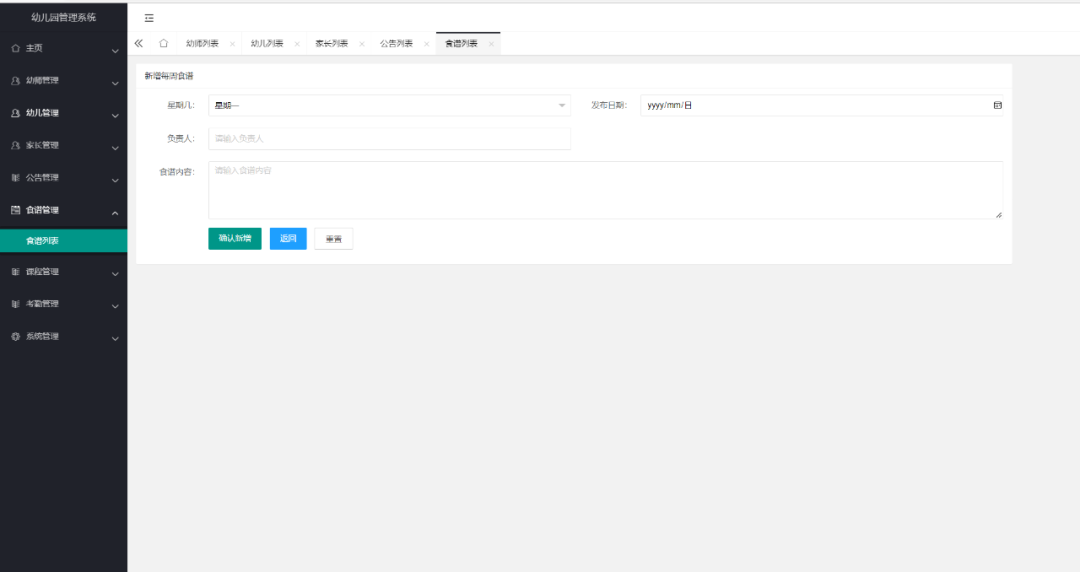Click the gear icon next to 系统管理
This screenshot has width=1080, height=572.
pyautogui.click(x=15, y=336)
